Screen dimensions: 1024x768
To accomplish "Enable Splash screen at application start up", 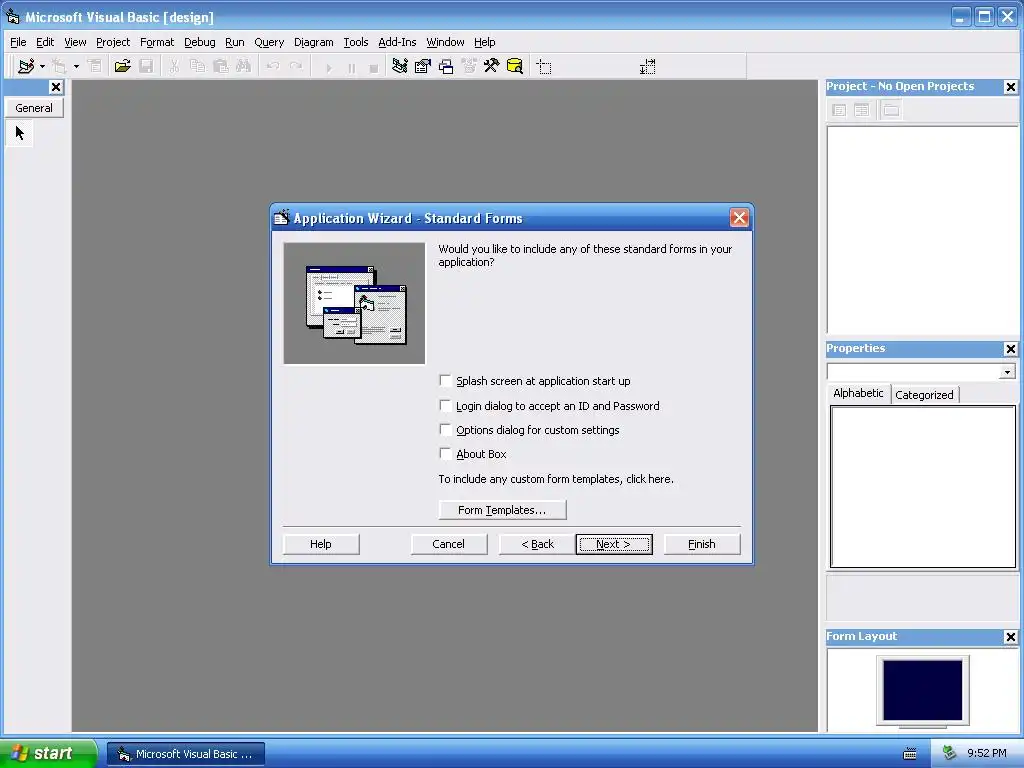I will 445,381.
